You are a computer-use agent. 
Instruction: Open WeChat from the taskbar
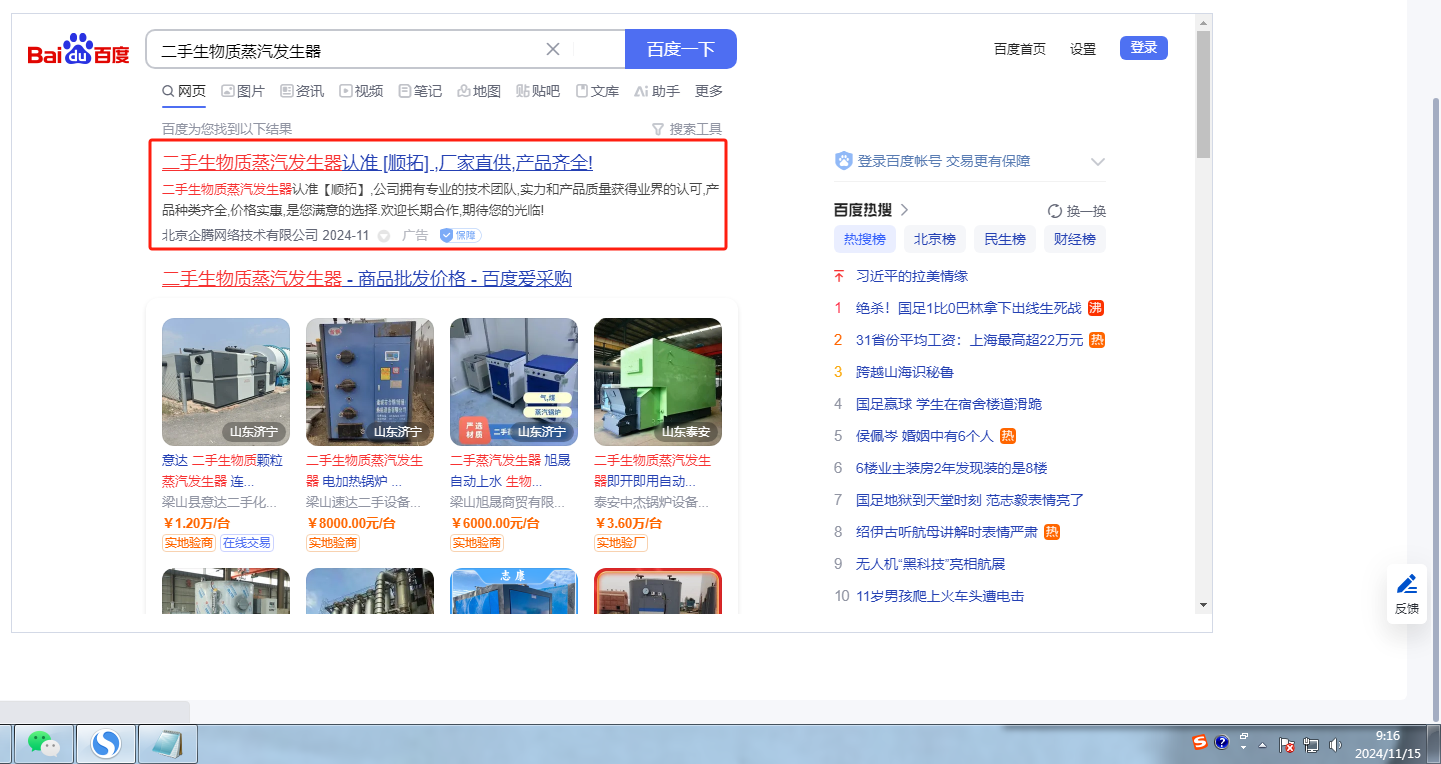point(43,744)
